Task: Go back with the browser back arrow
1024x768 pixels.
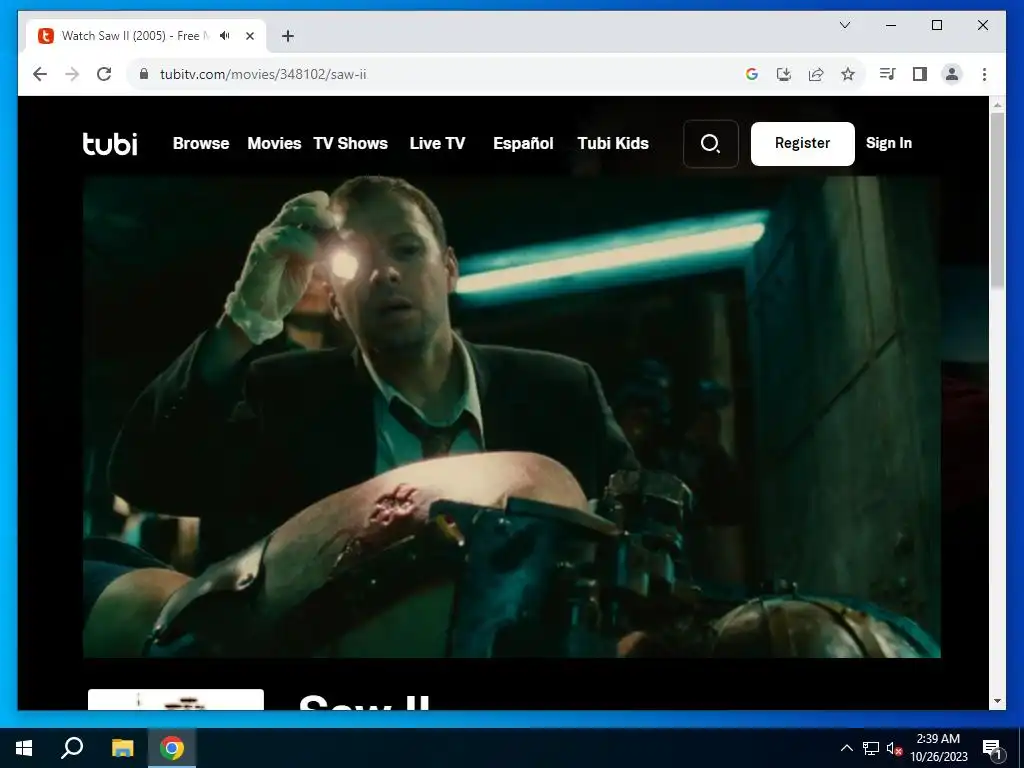Action: (40, 74)
